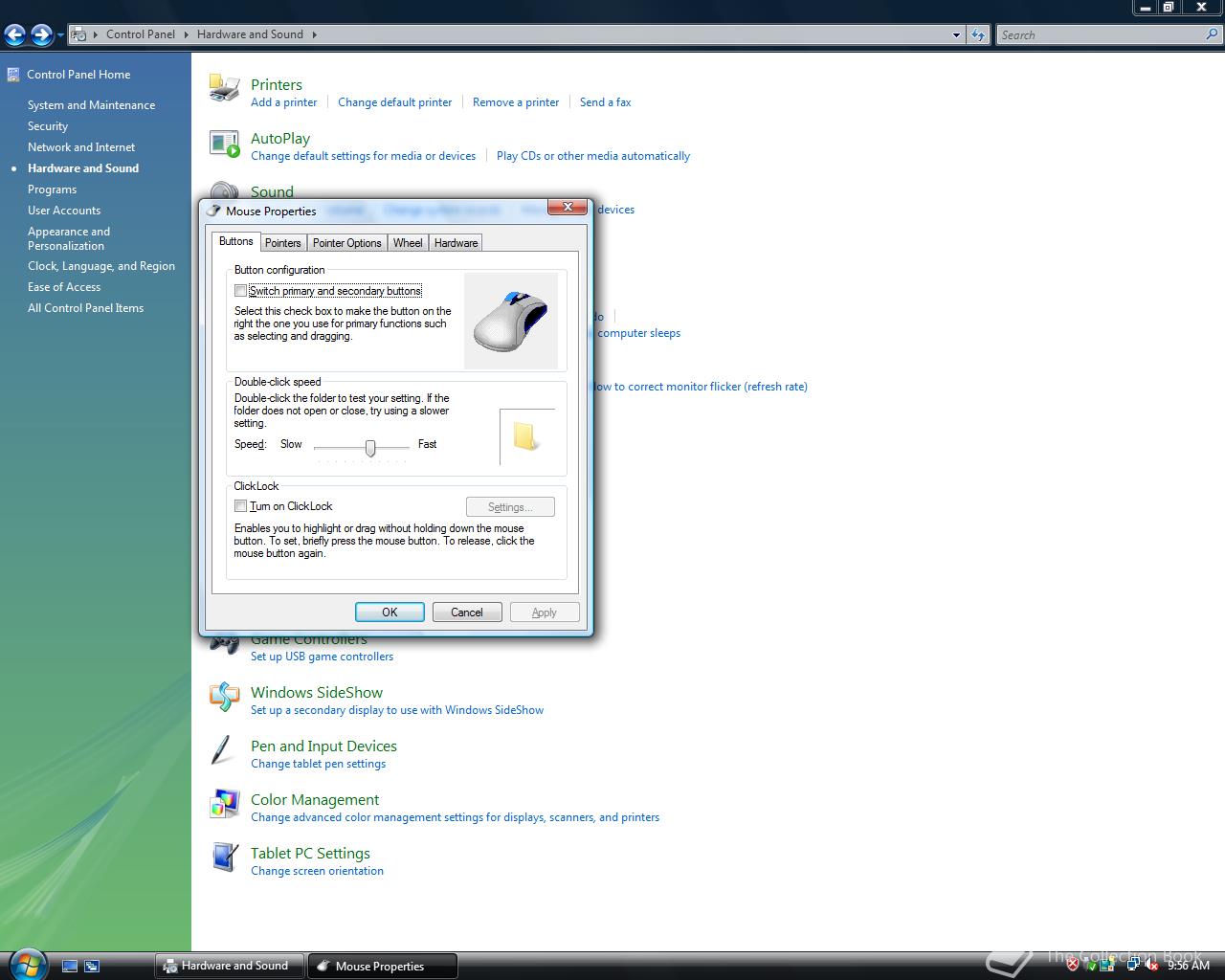The width and height of the screenshot is (1225, 980).
Task: Click Mouse Properties taskbar button
Action: point(383,966)
